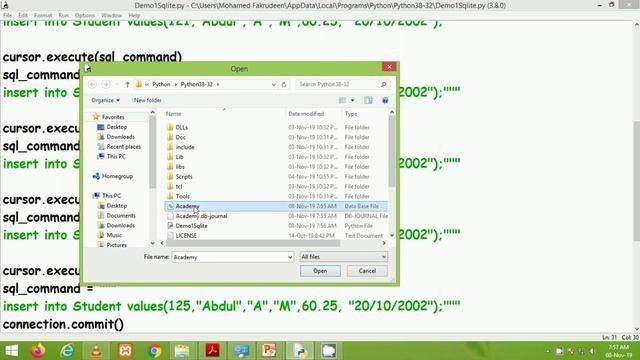The width and height of the screenshot is (640, 360).
Task: Select Recent places in sidebar
Action: point(124,147)
